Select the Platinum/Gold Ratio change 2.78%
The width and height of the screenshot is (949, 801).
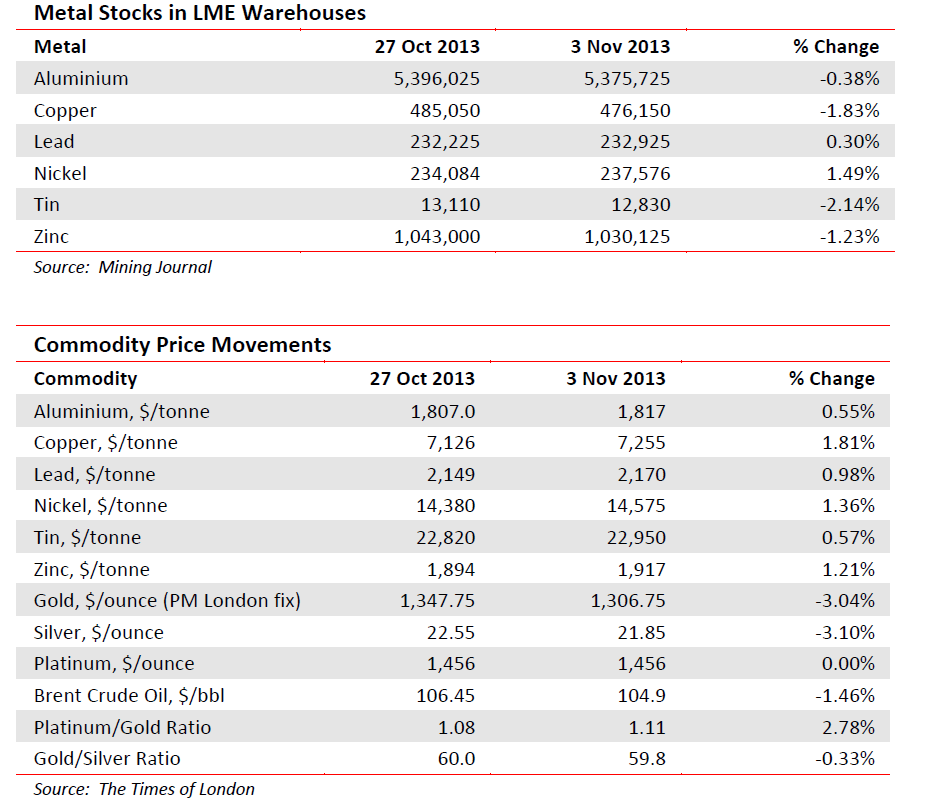[x=849, y=727]
